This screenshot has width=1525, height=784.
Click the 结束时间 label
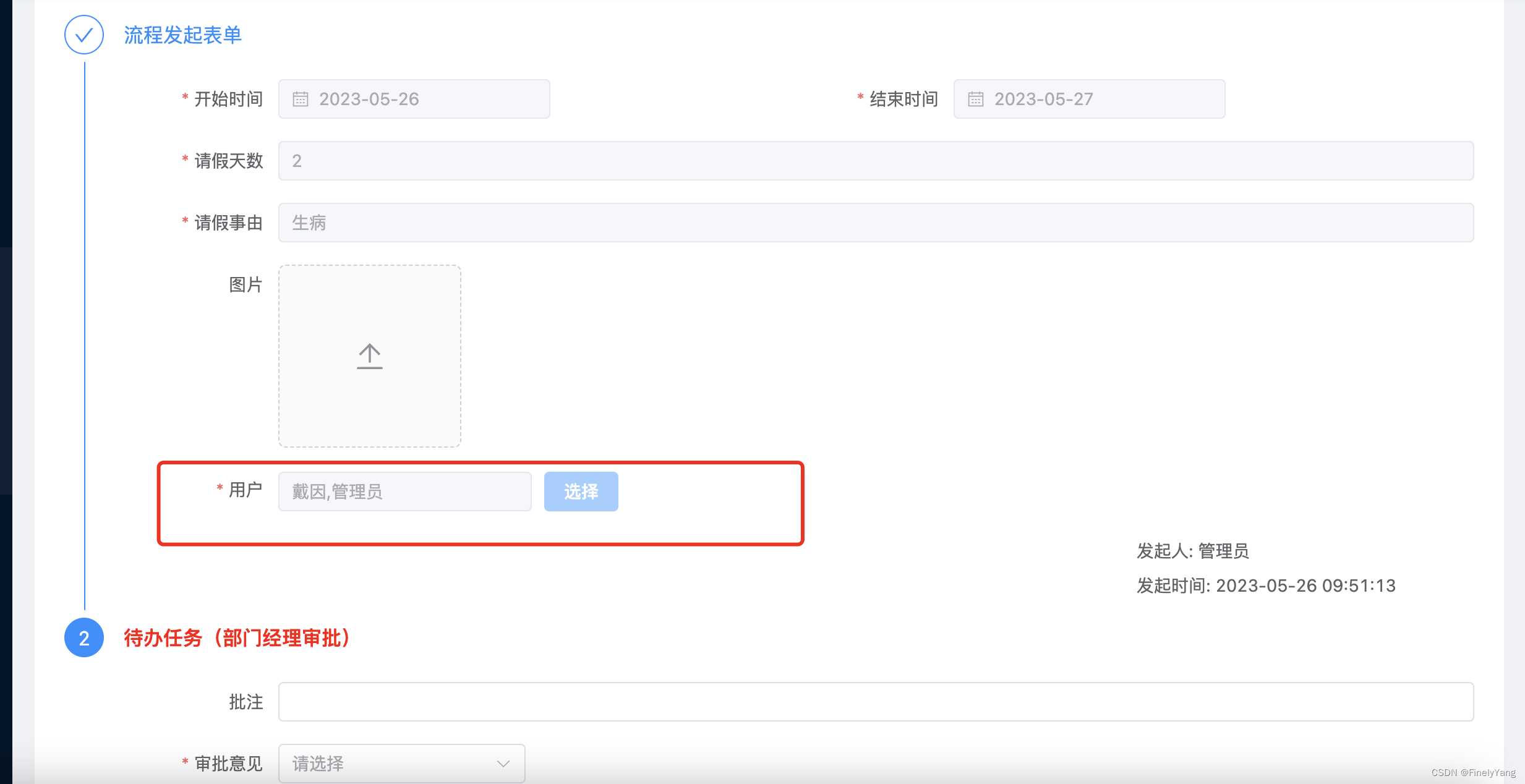click(904, 99)
